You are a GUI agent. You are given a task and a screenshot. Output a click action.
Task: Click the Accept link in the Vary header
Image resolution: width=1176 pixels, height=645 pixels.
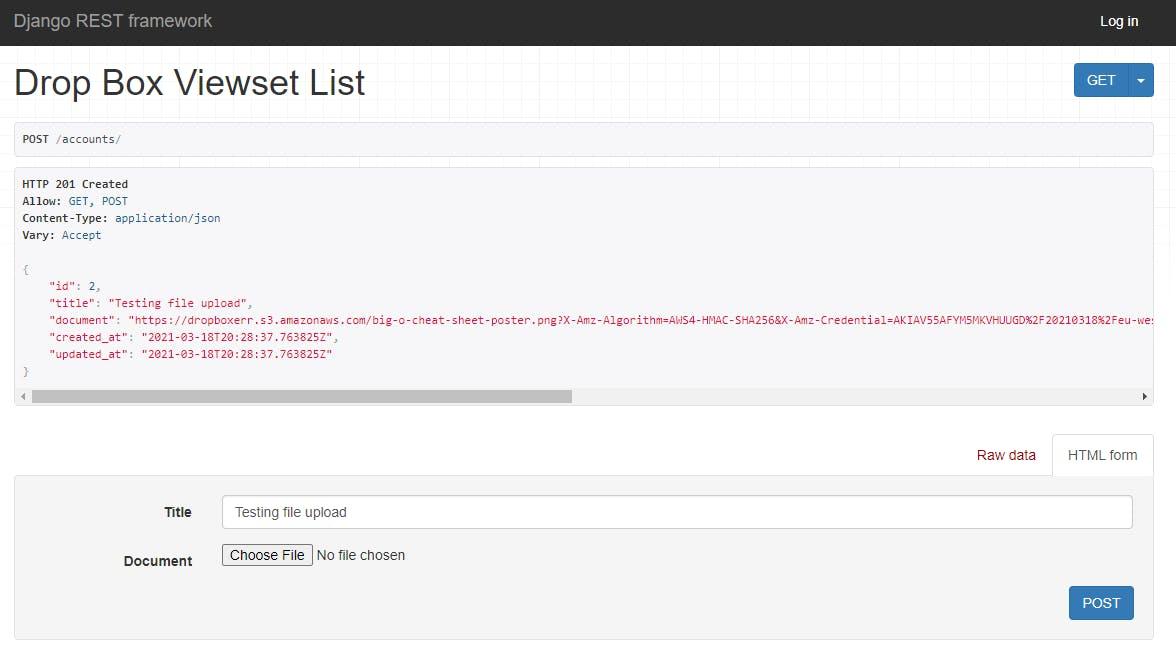tap(81, 234)
